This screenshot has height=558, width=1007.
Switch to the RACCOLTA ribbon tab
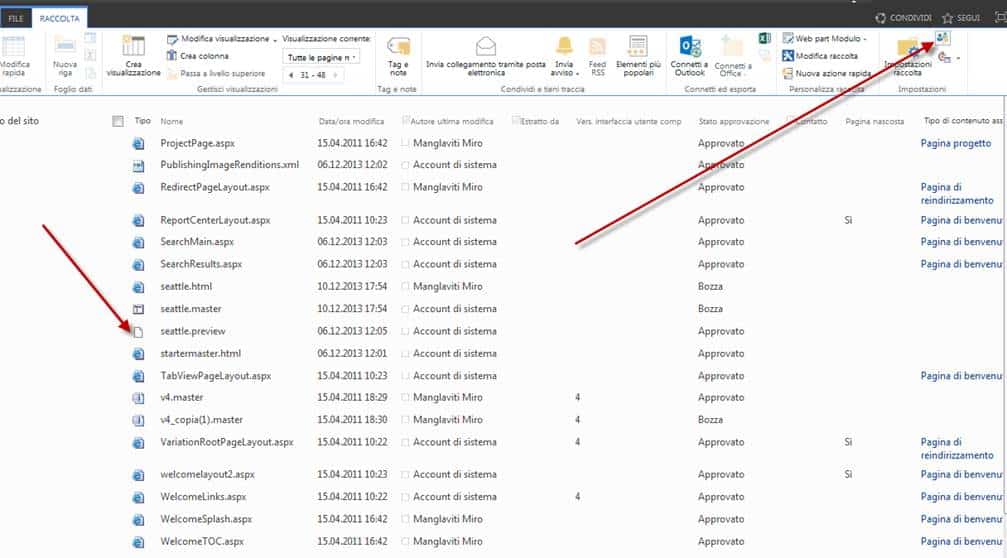coord(59,18)
